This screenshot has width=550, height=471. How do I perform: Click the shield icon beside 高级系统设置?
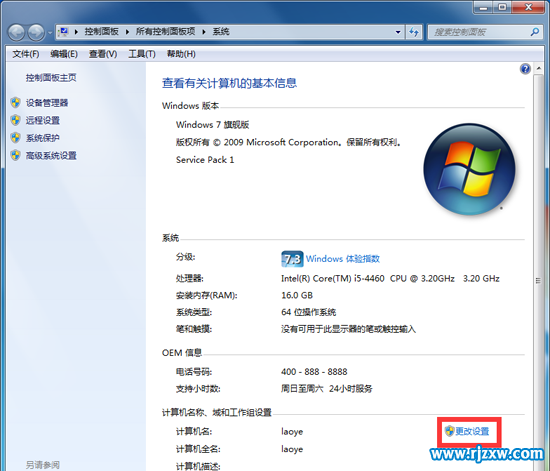click(x=15, y=155)
